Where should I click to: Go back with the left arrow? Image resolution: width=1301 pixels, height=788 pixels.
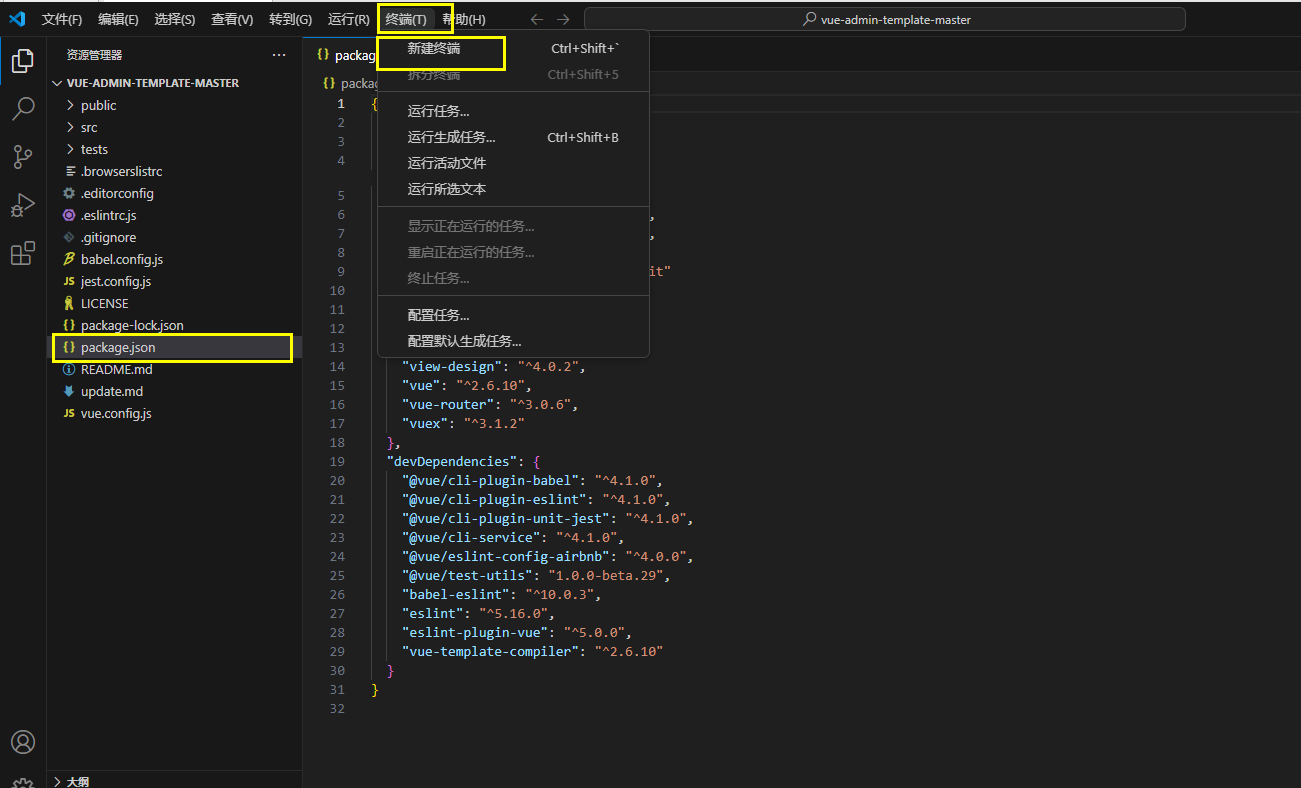coord(537,19)
